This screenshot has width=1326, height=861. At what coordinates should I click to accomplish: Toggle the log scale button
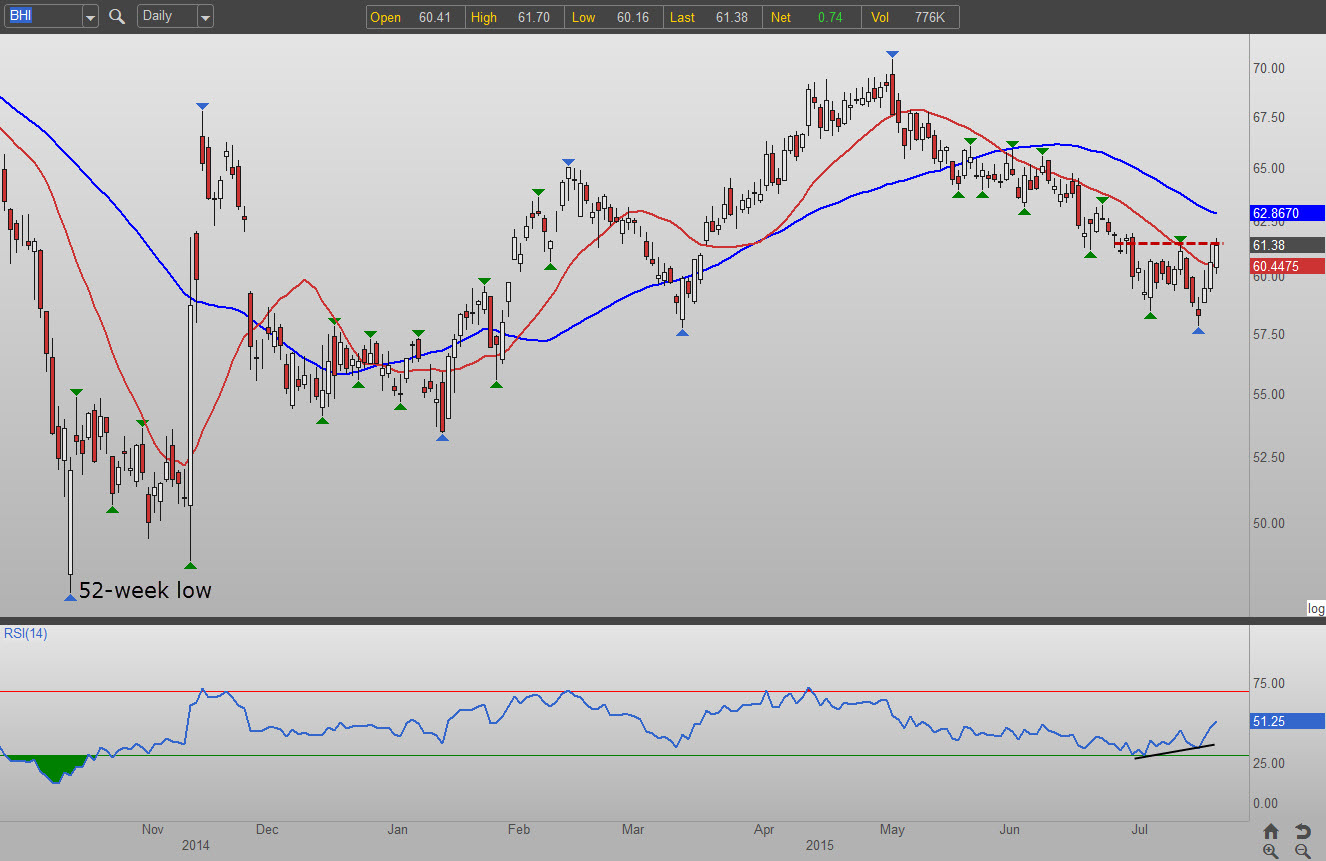1316,608
